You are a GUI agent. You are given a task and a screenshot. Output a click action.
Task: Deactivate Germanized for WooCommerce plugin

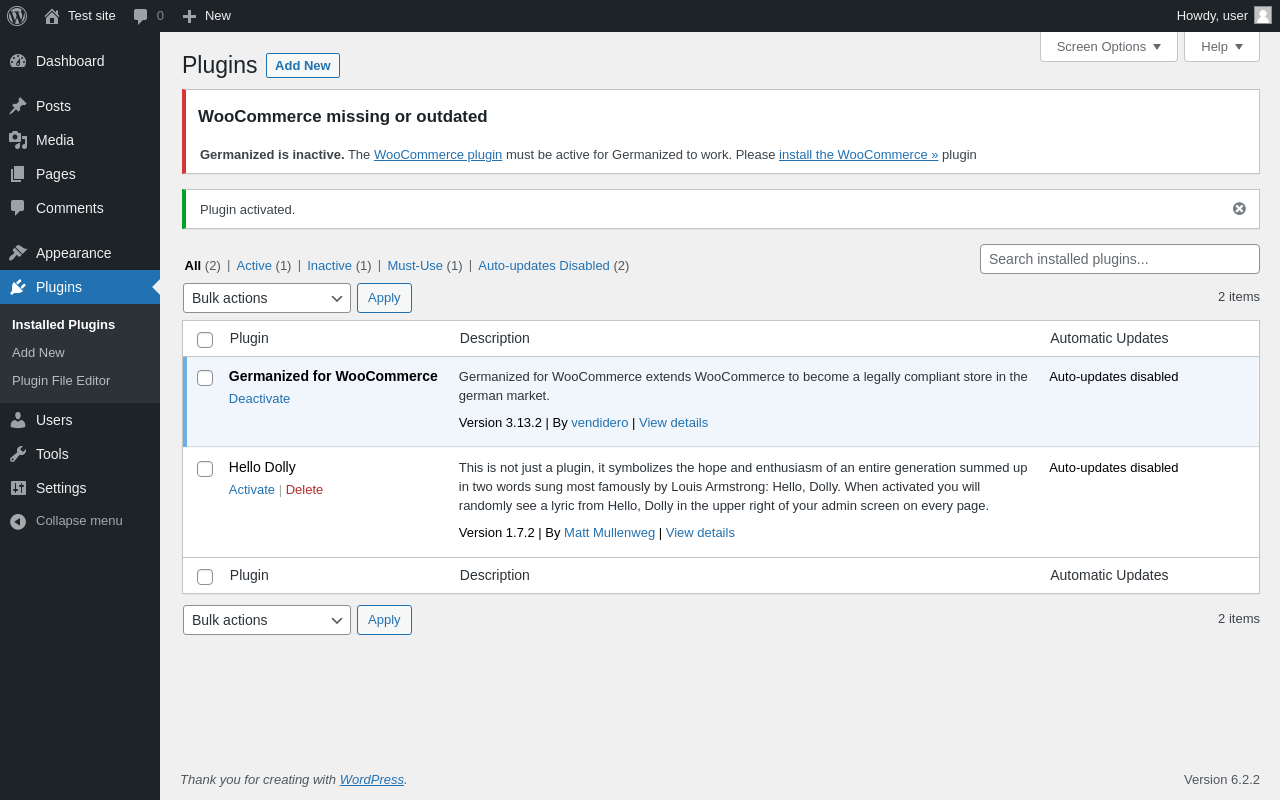coord(259,399)
